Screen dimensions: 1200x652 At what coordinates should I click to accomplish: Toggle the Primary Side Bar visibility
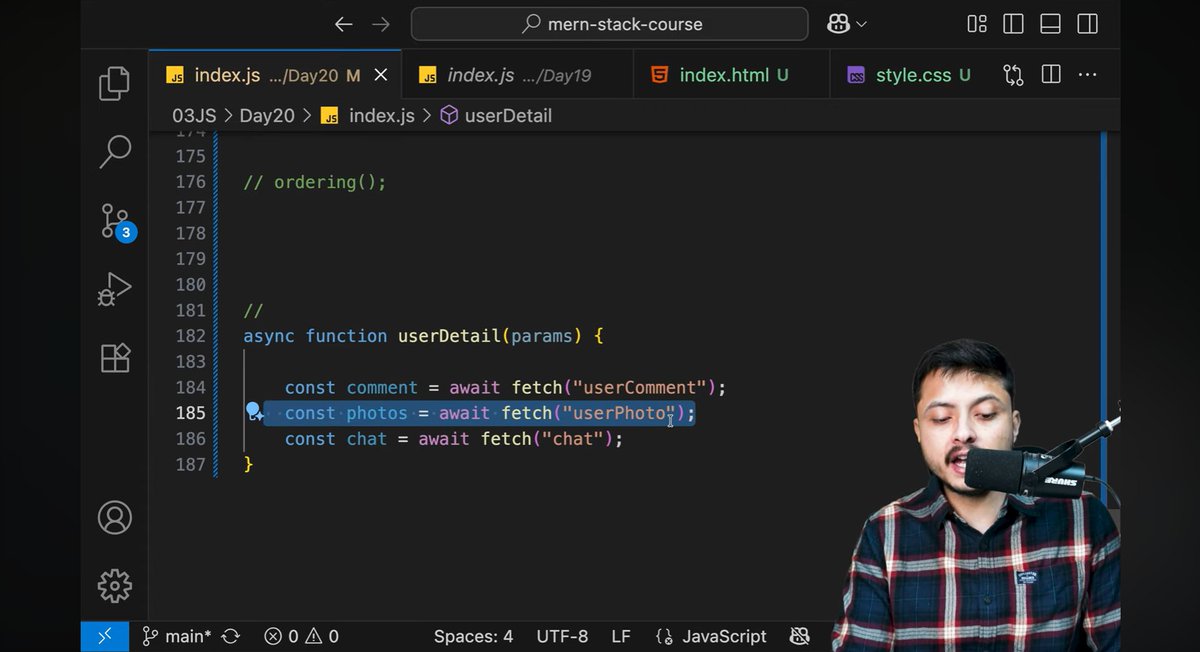(1013, 23)
